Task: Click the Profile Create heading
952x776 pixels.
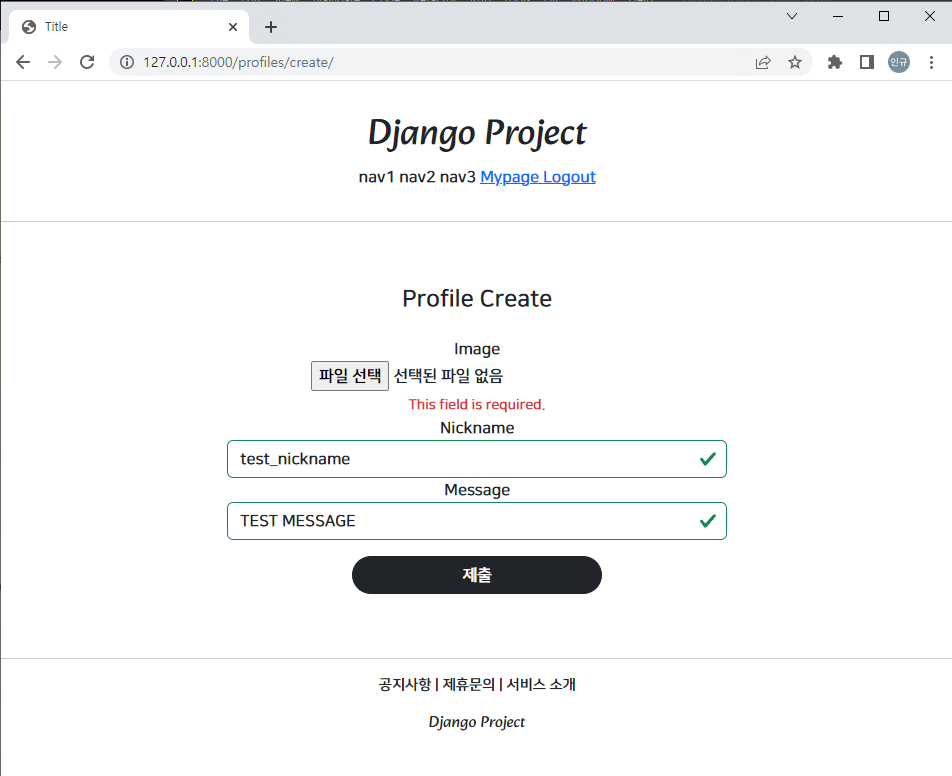Action: point(477,299)
